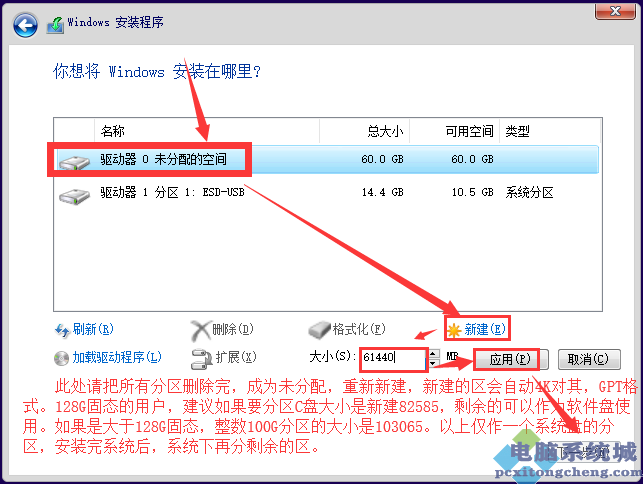Click the 扩展(X) link
The image size is (643, 484).
tap(236, 357)
